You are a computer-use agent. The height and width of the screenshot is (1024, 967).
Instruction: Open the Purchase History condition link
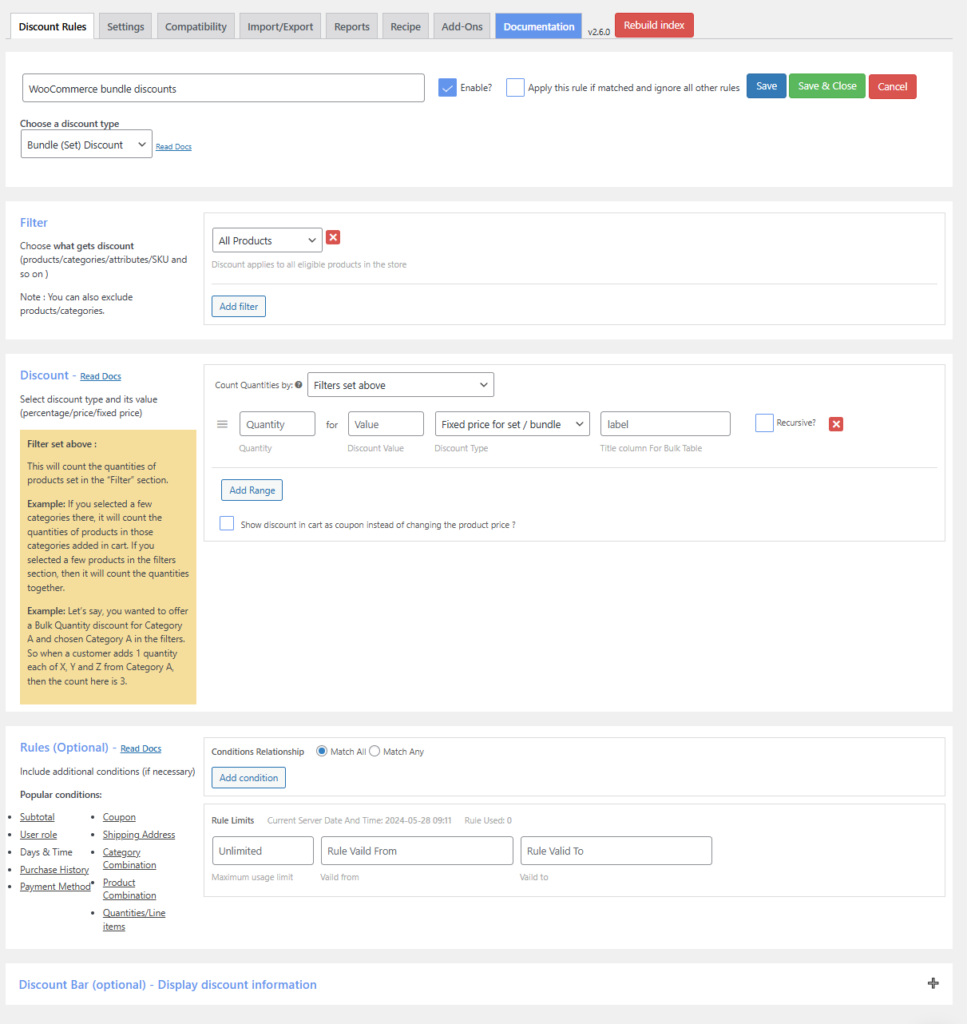coord(54,869)
